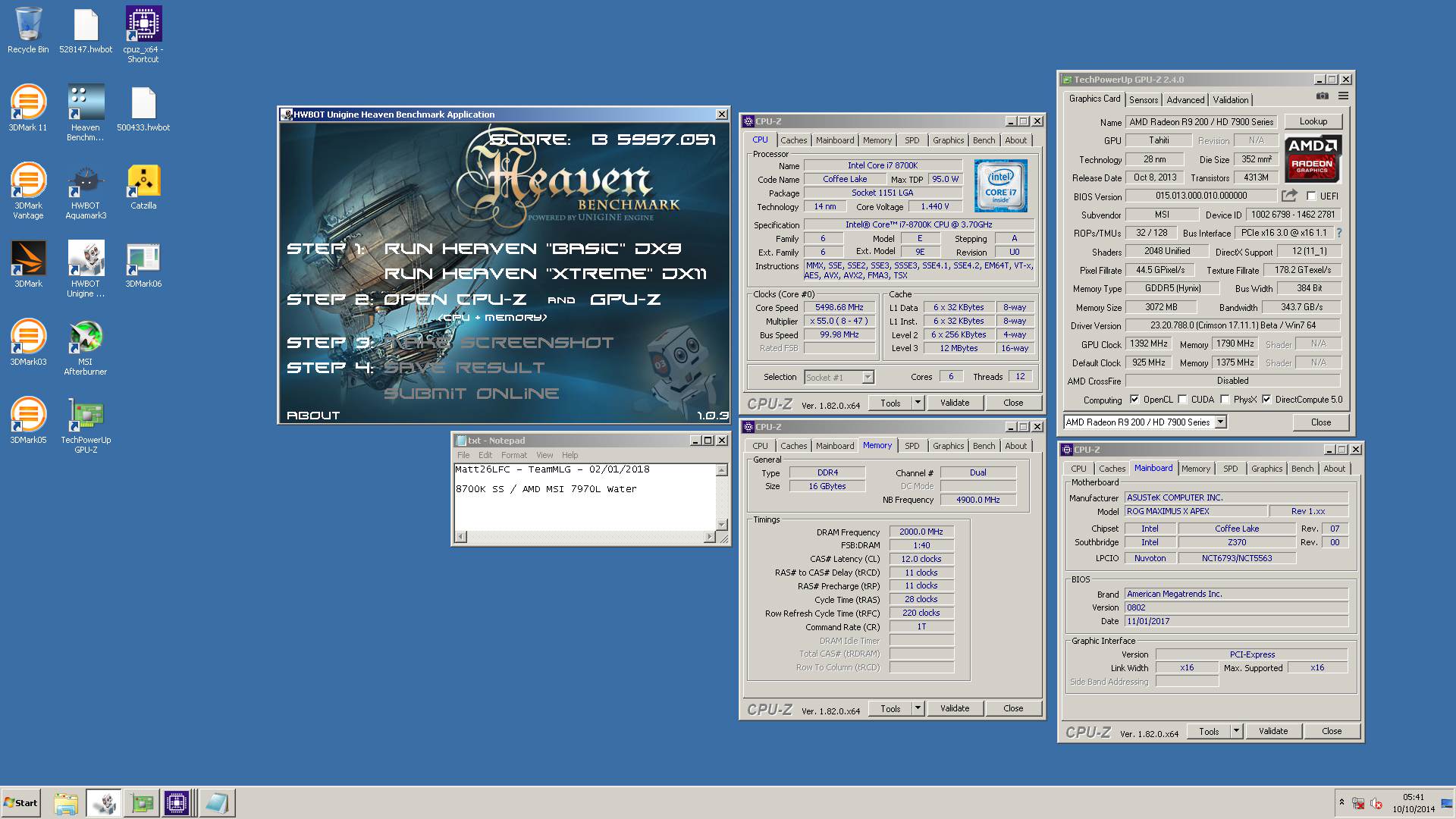
Task: Open the cpuz_x64 Shortcut icon
Action: (x=143, y=35)
